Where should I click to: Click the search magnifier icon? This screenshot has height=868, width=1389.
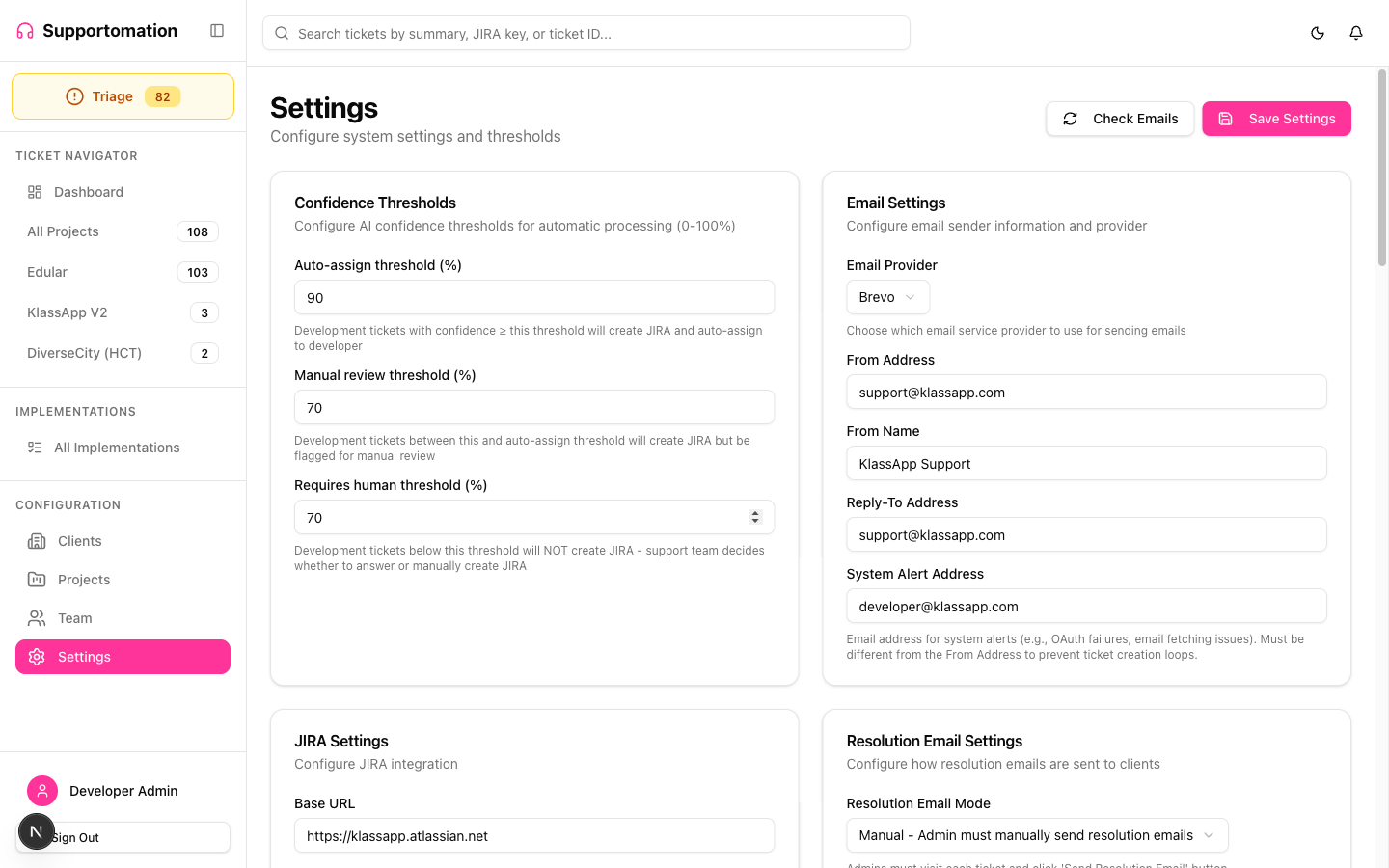(281, 33)
